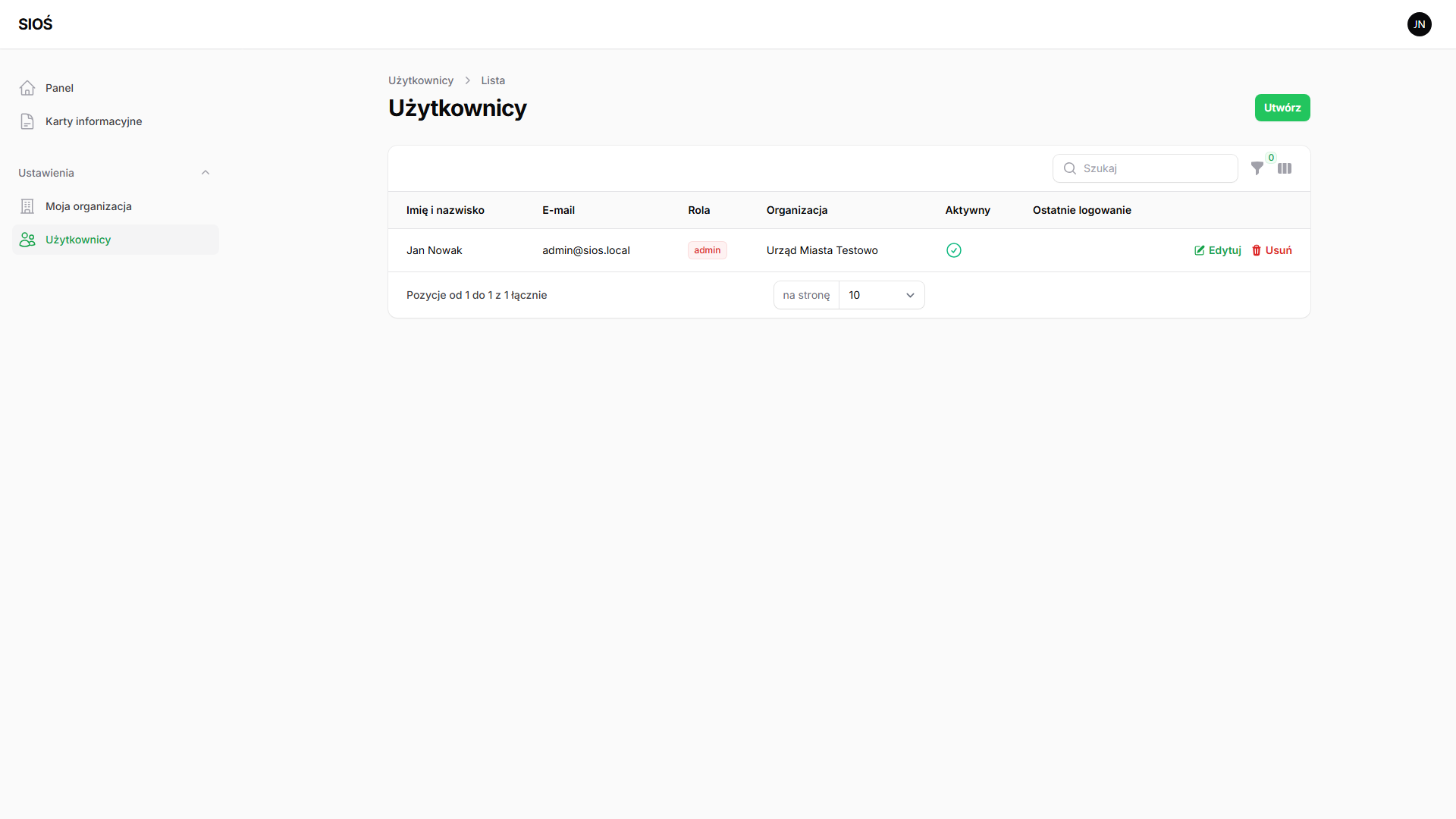Open the JN user avatar menu
1456x819 pixels.
tap(1419, 24)
